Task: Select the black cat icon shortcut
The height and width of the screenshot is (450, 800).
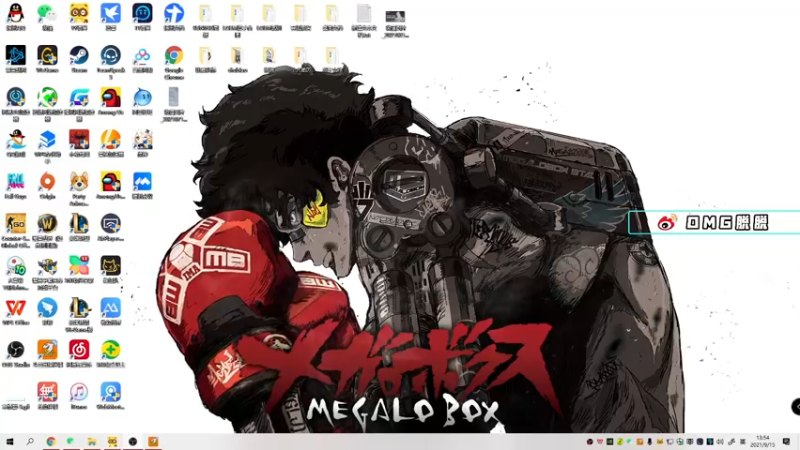Action: click(x=111, y=269)
